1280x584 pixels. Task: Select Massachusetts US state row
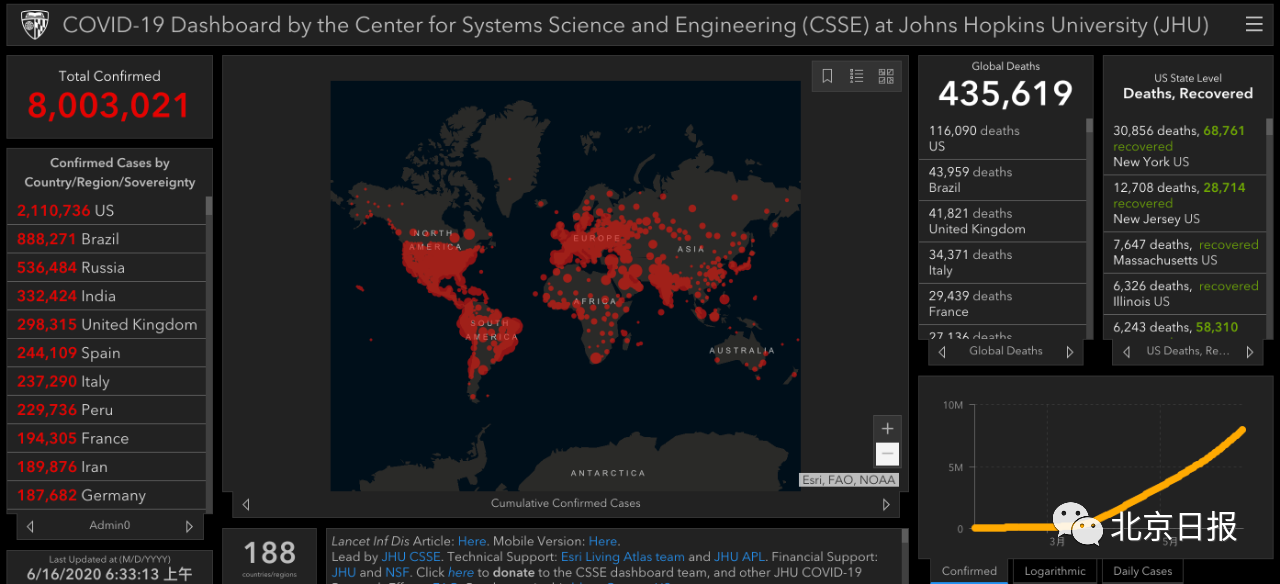coord(1185,252)
